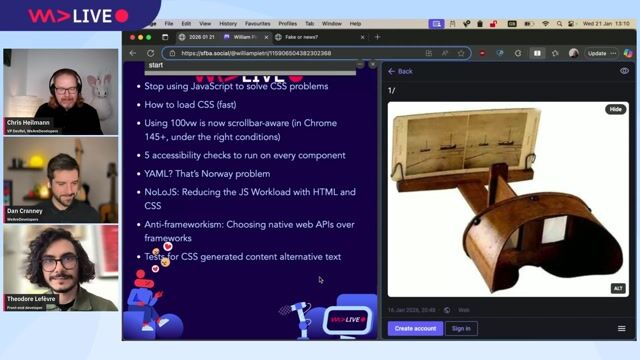Show ALT text of the stereoscope image
This screenshot has width=640, height=360.
pyautogui.click(x=618, y=288)
